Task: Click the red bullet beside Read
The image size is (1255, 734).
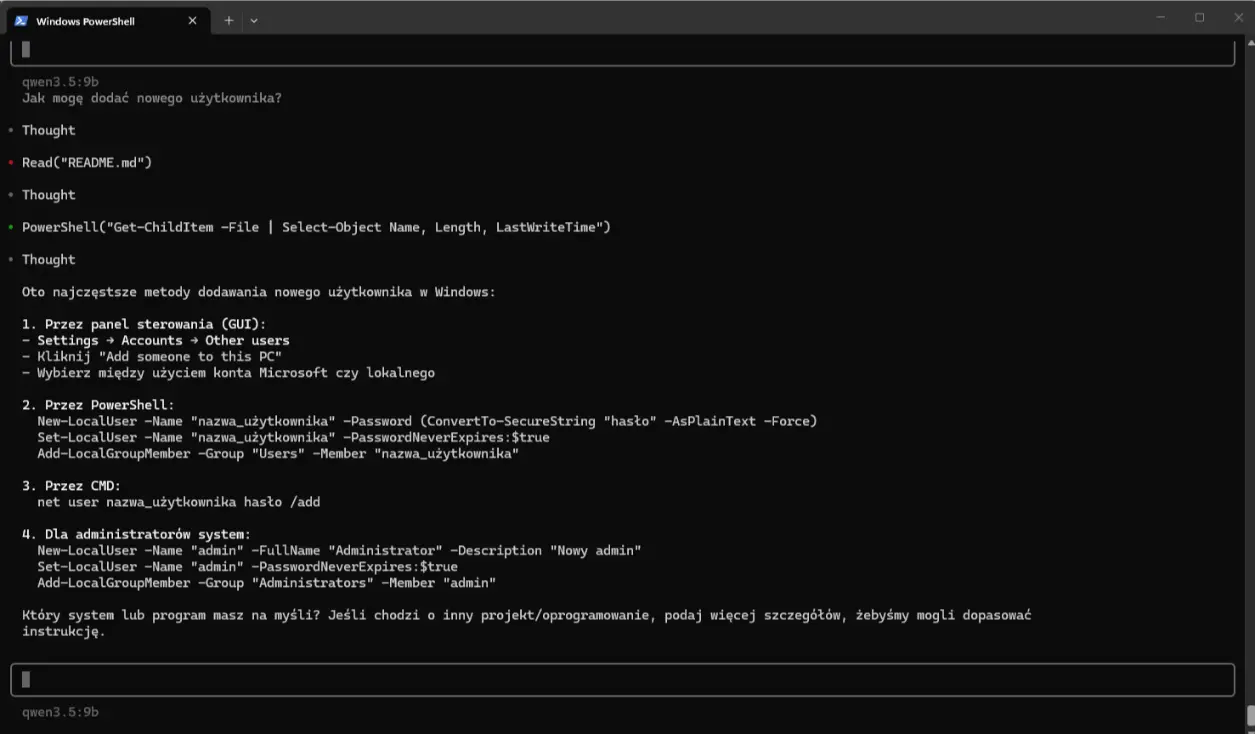Action: [10, 162]
